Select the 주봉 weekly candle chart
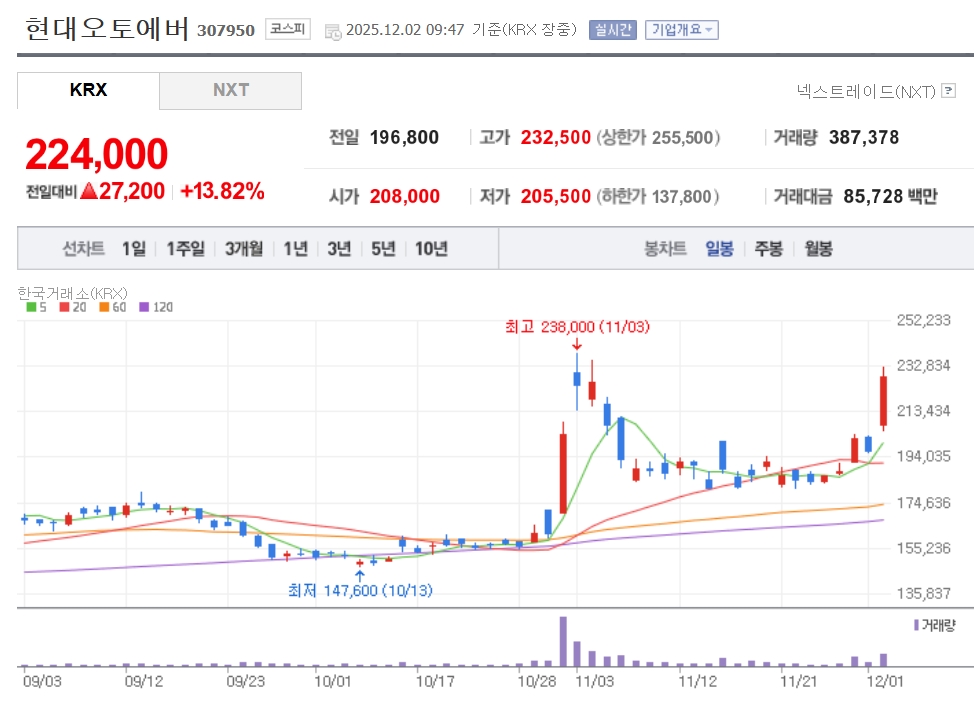The image size is (974, 713). (768, 249)
